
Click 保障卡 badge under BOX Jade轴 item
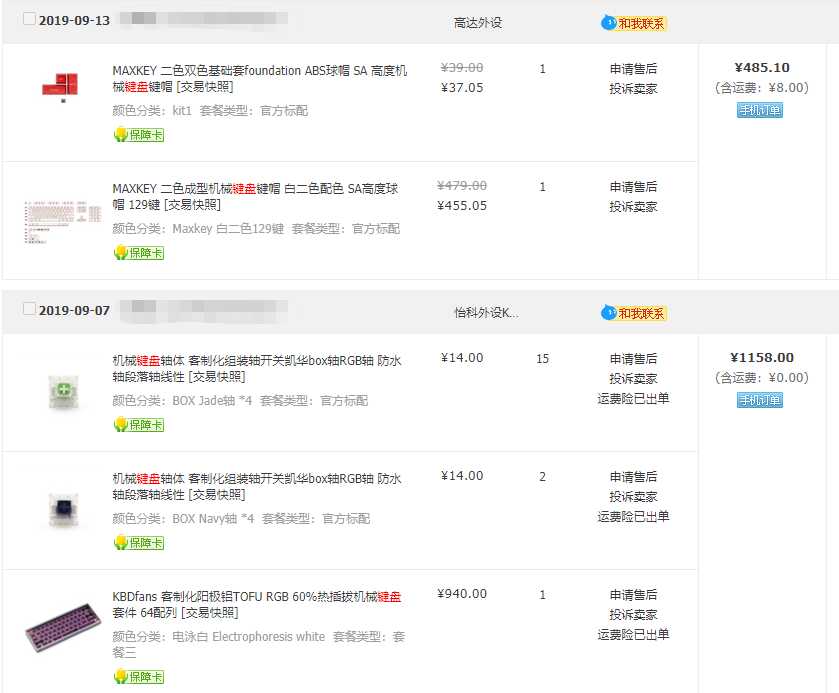tap(138, 425)
